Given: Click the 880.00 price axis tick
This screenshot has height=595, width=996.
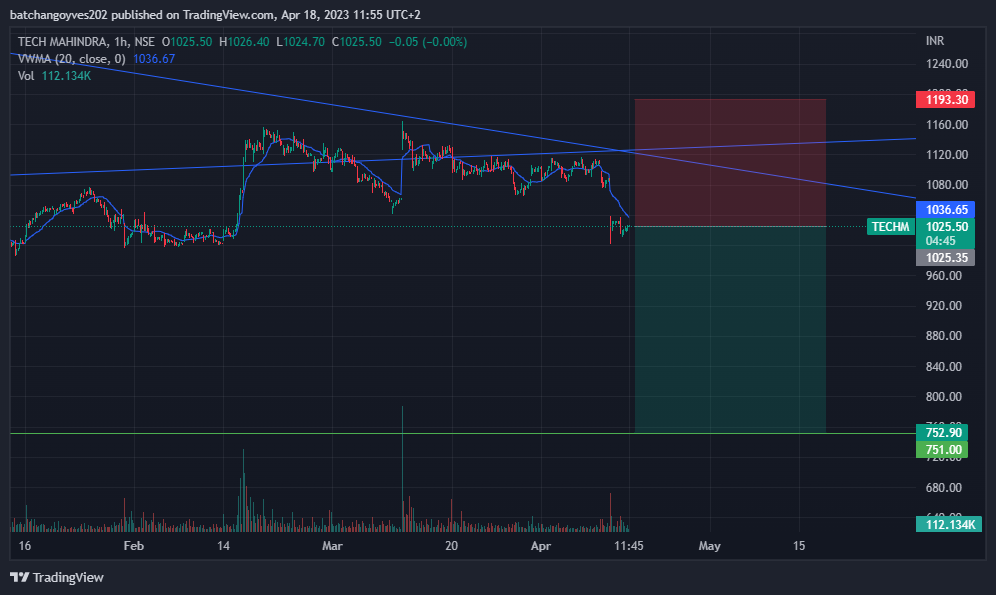Looking at the screenshot, I should click(943, 335).
